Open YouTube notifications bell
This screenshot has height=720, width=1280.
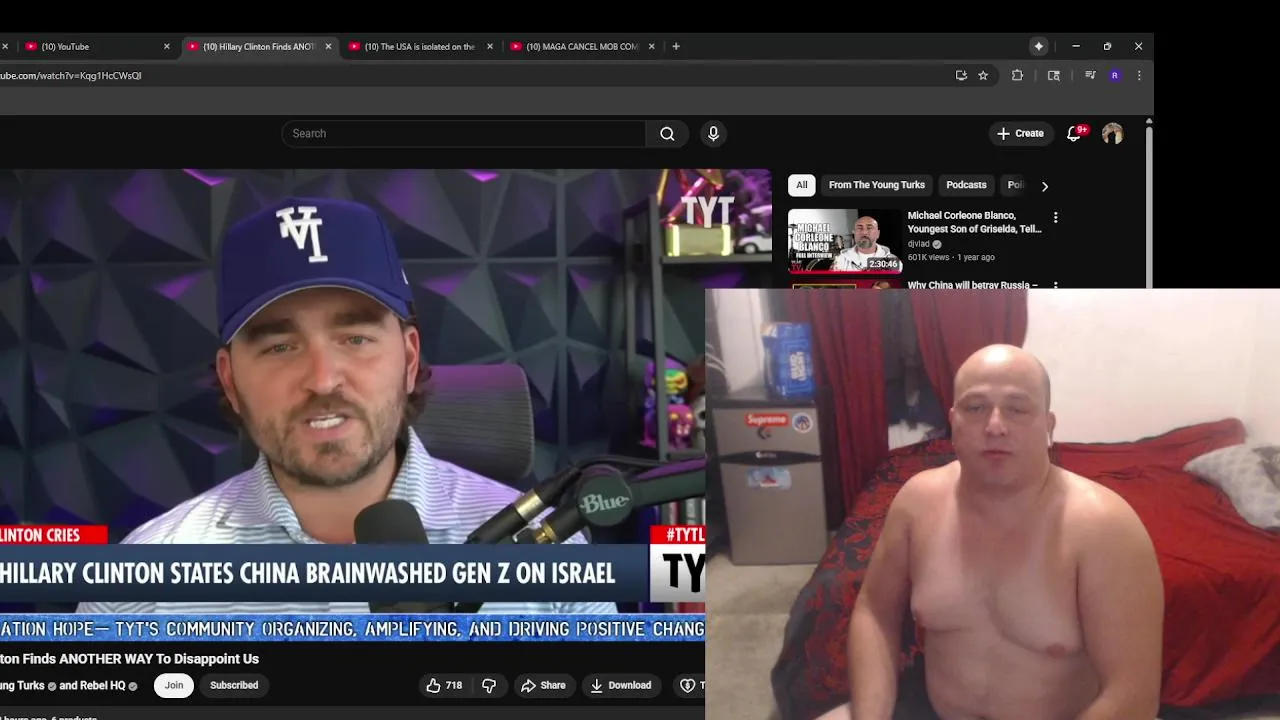[x=1074, y=133]
